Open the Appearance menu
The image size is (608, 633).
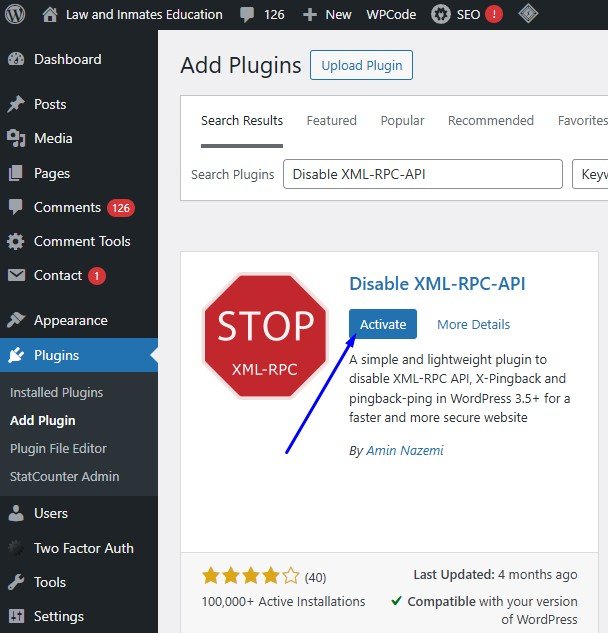click(71, 321)
